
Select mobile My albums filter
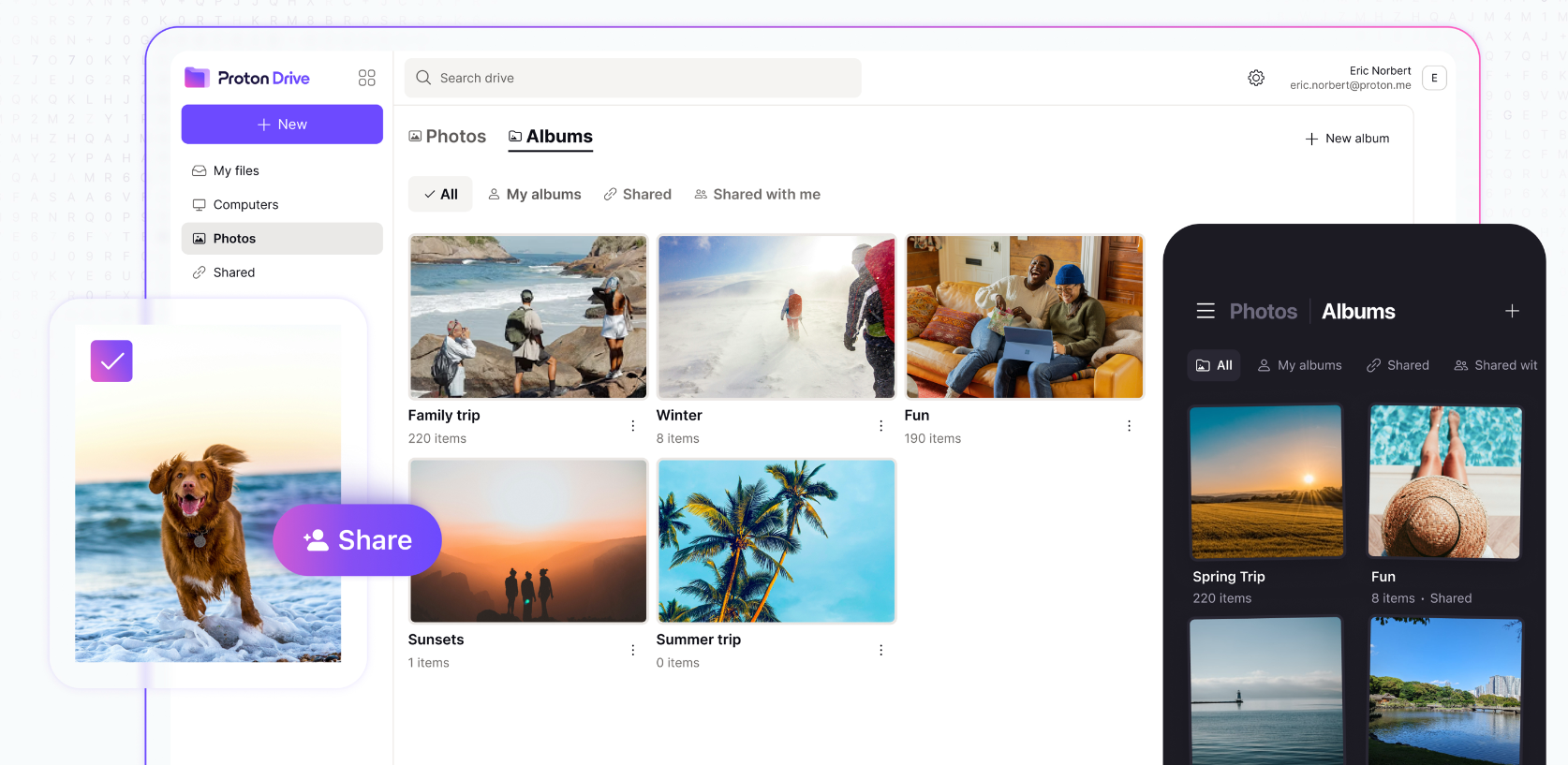1300,365
